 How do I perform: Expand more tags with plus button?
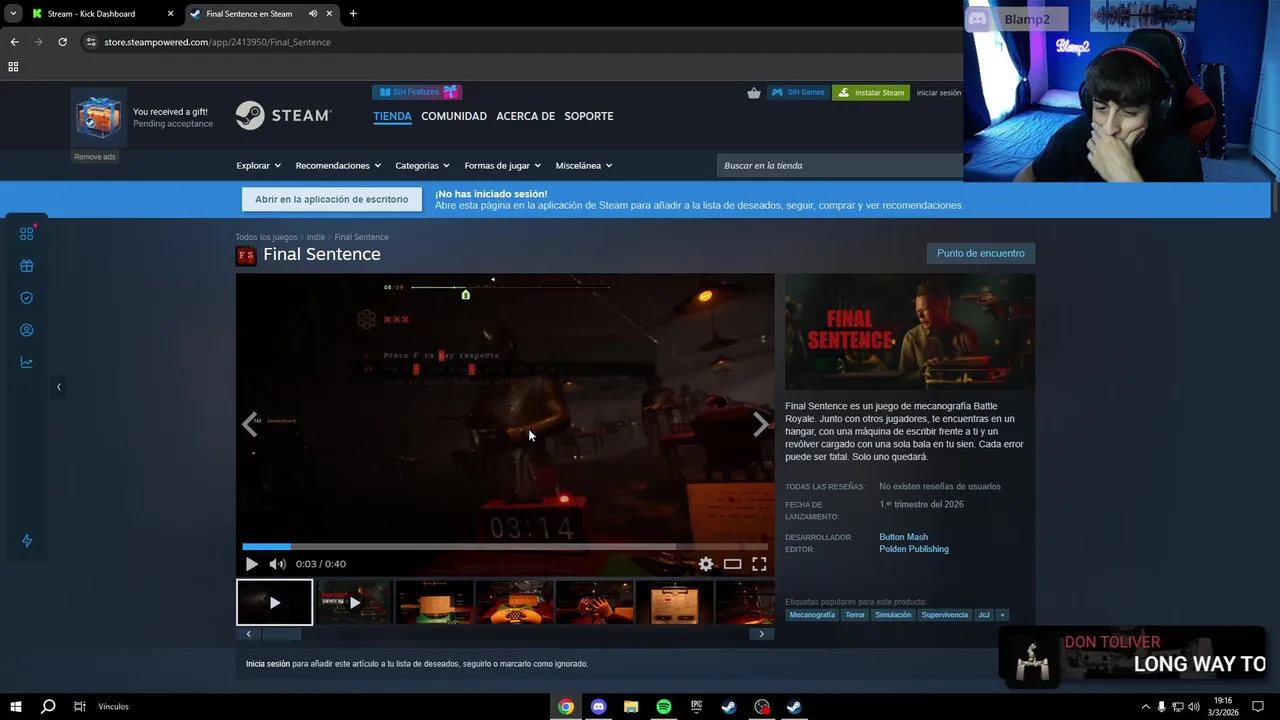pos(1002,615)
